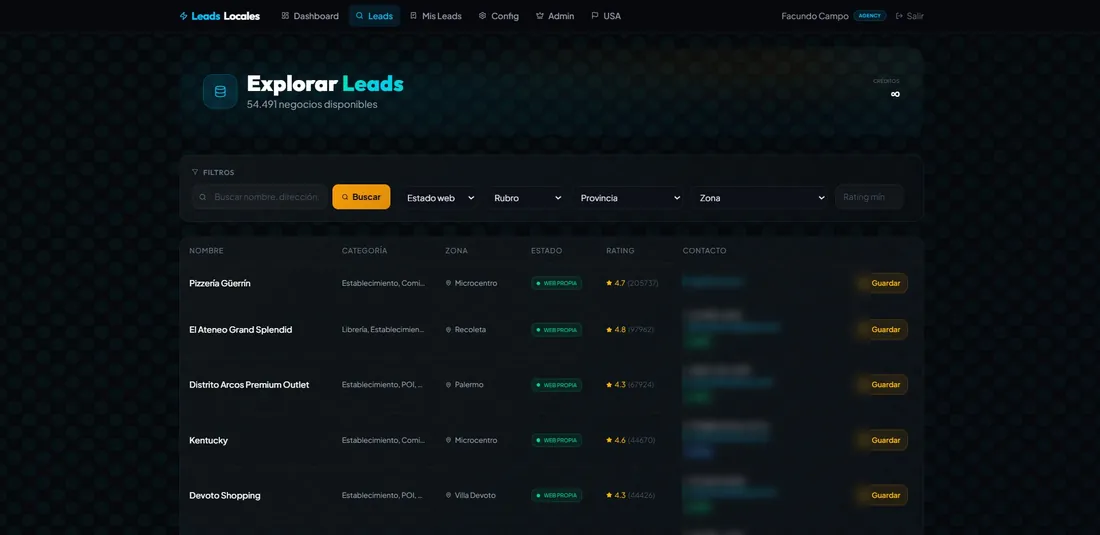Open the Provincia dropdown
Viewport: 1100px width, 535px height.
click(x=629, y=198)
